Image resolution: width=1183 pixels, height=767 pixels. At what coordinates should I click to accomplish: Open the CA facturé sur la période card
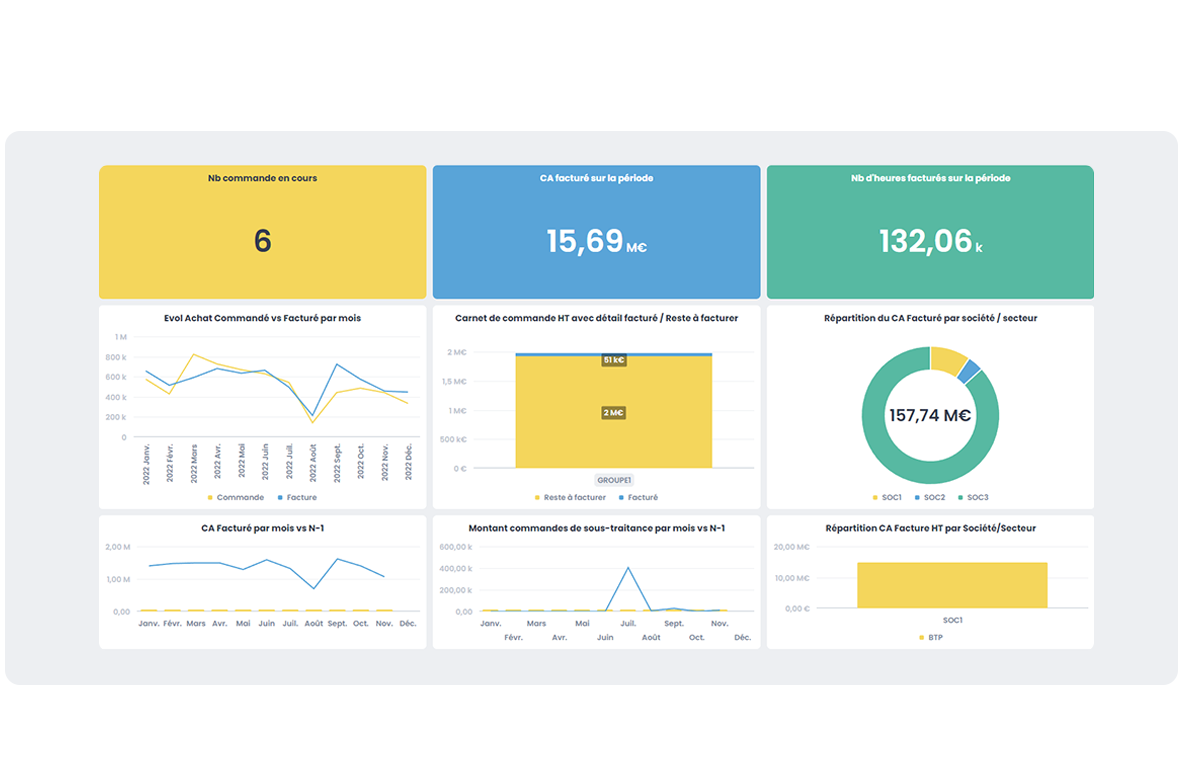pos(596,232)
